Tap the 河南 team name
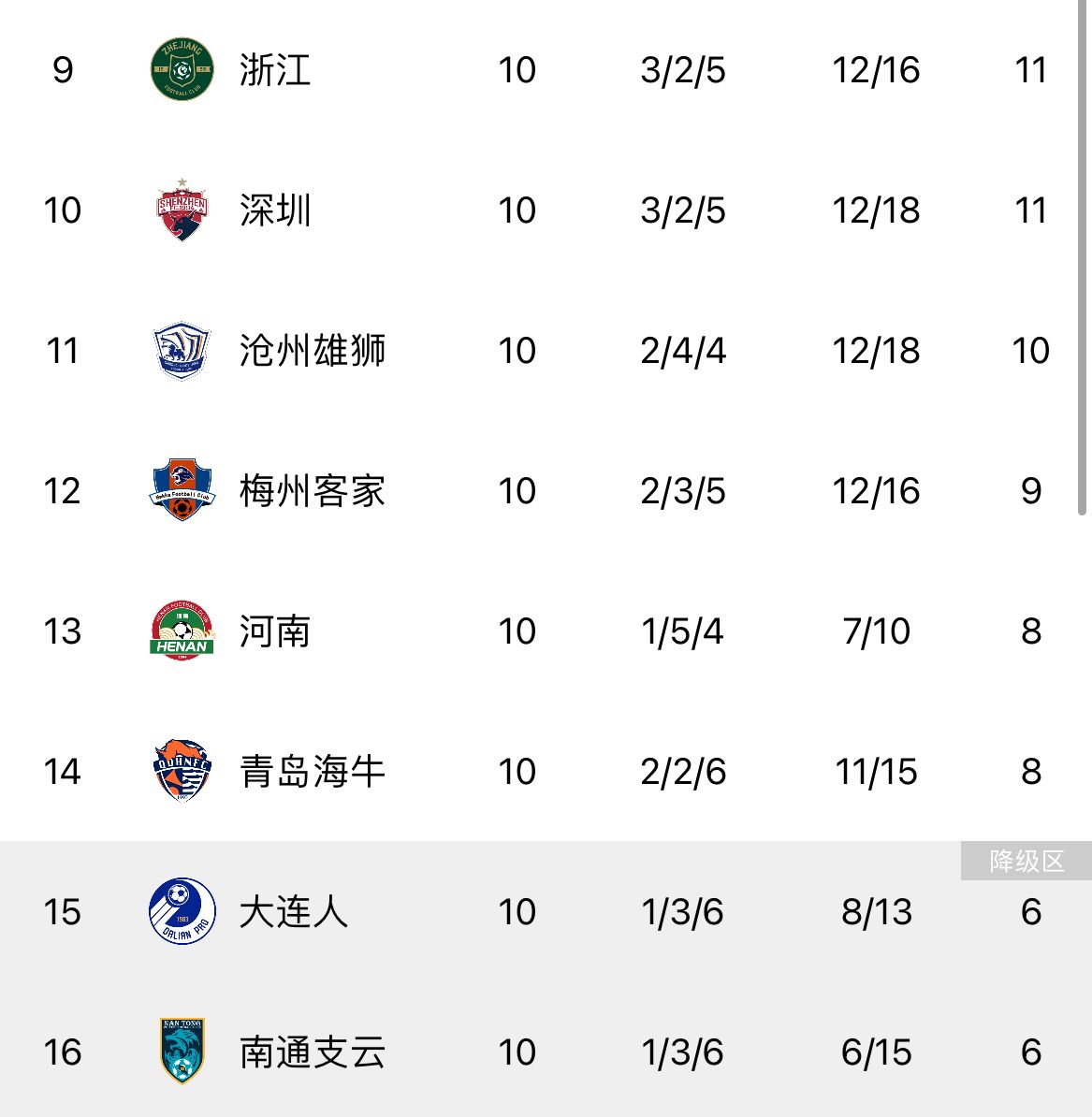Image resolution: width=1092 pixels, height=1117 pixels. pyautogui.click(x=274, y=631)
